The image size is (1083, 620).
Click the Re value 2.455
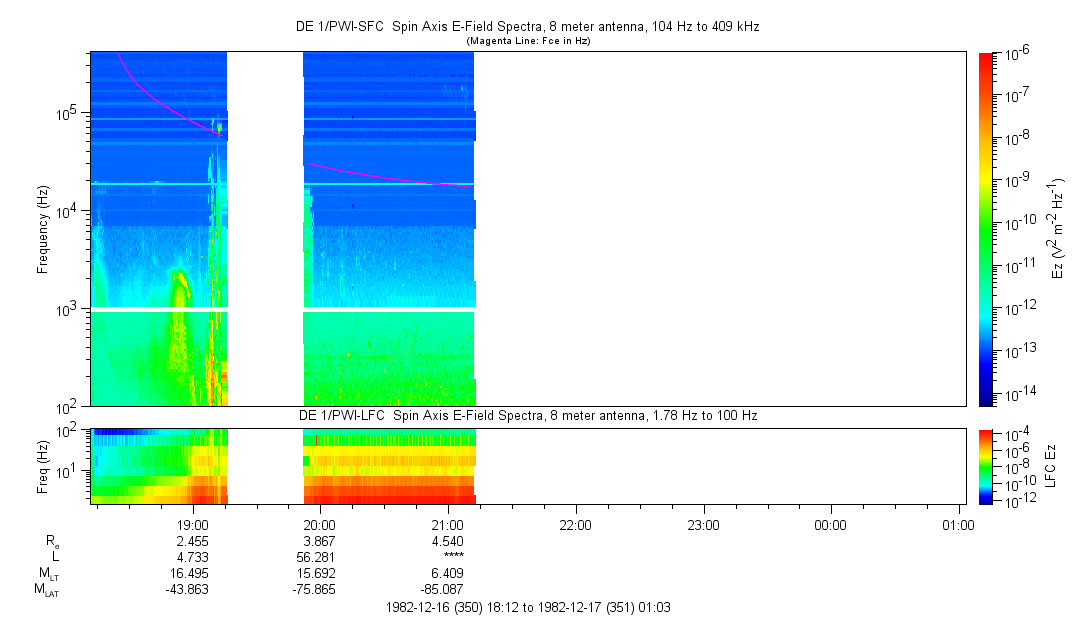192,540
